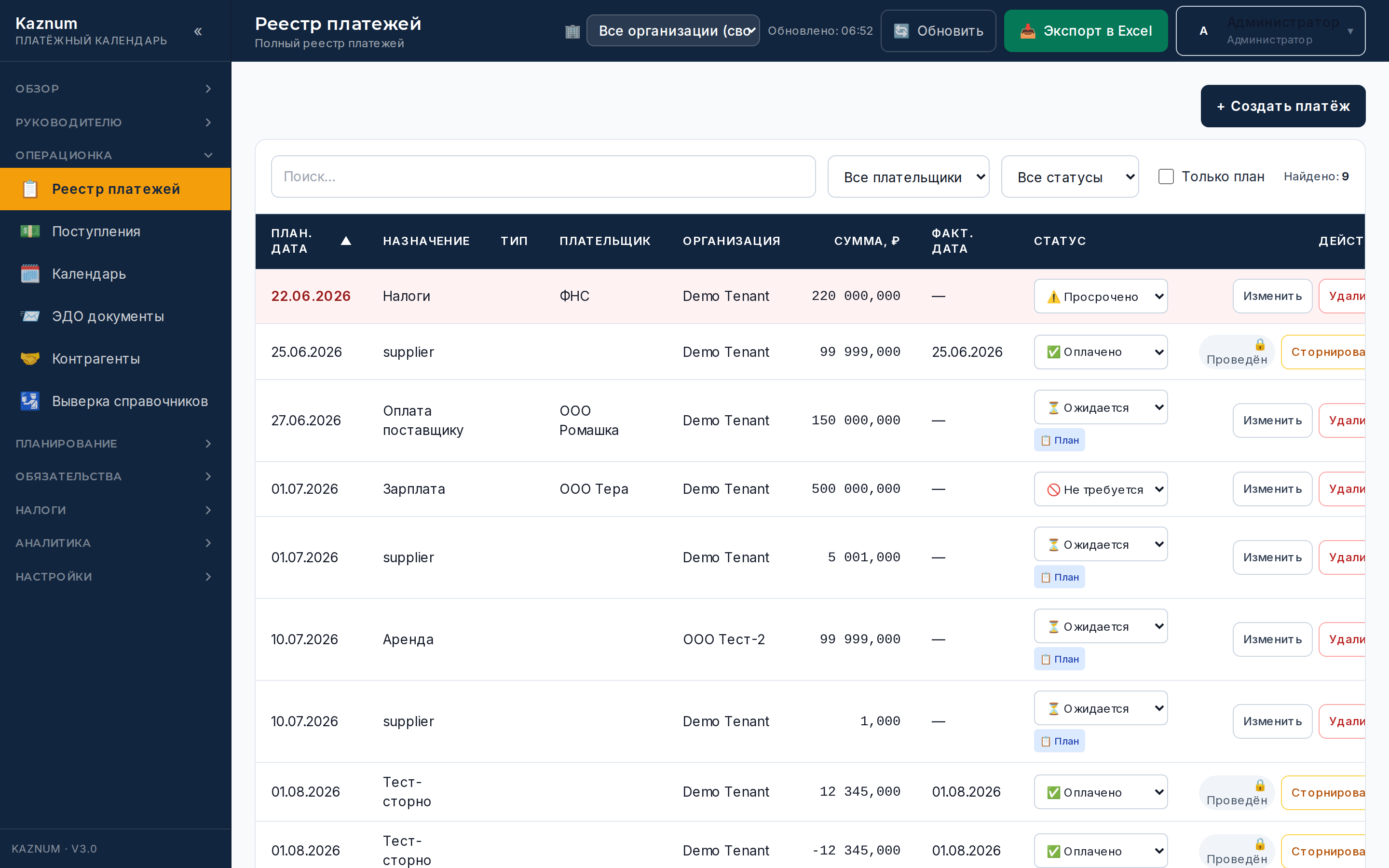1389x868 pixels.
Task: Open the Все статусы filter dropdown
Action: (x=1070, y=177)
